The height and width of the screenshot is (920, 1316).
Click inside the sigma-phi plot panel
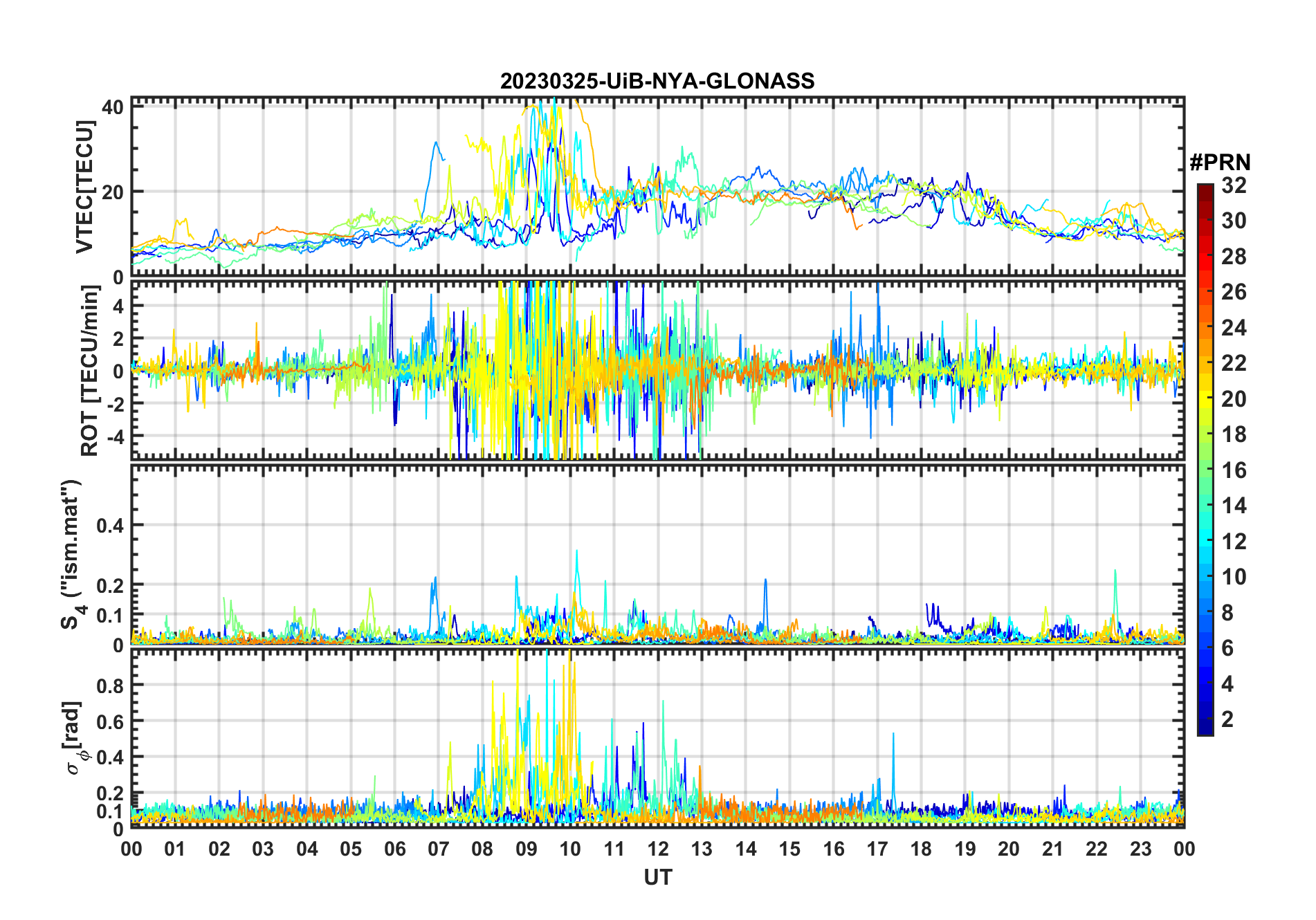(658, 738)
